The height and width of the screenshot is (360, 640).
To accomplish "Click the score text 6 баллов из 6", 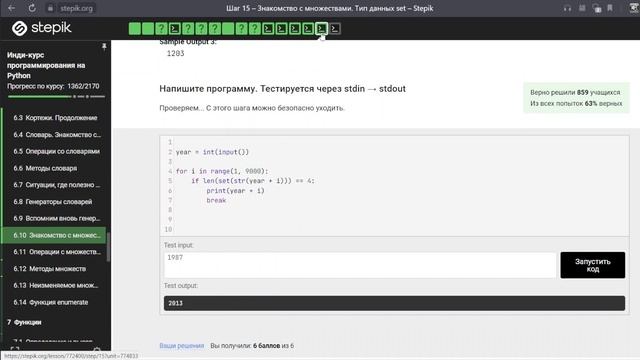I will pyautogui.click(x=273, y=345).
